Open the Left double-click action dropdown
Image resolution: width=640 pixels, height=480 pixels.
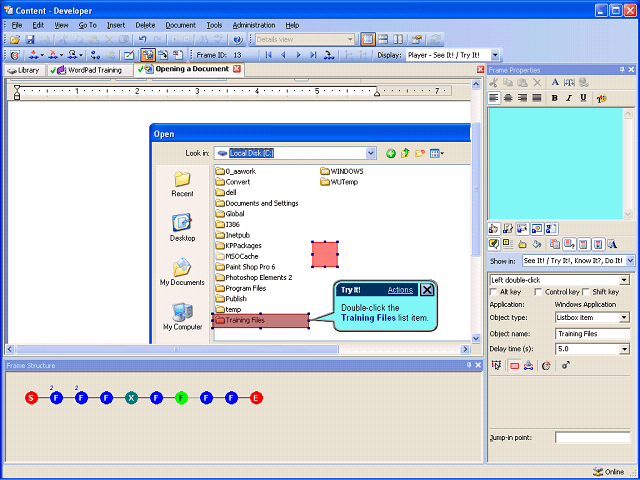point(624,280)
